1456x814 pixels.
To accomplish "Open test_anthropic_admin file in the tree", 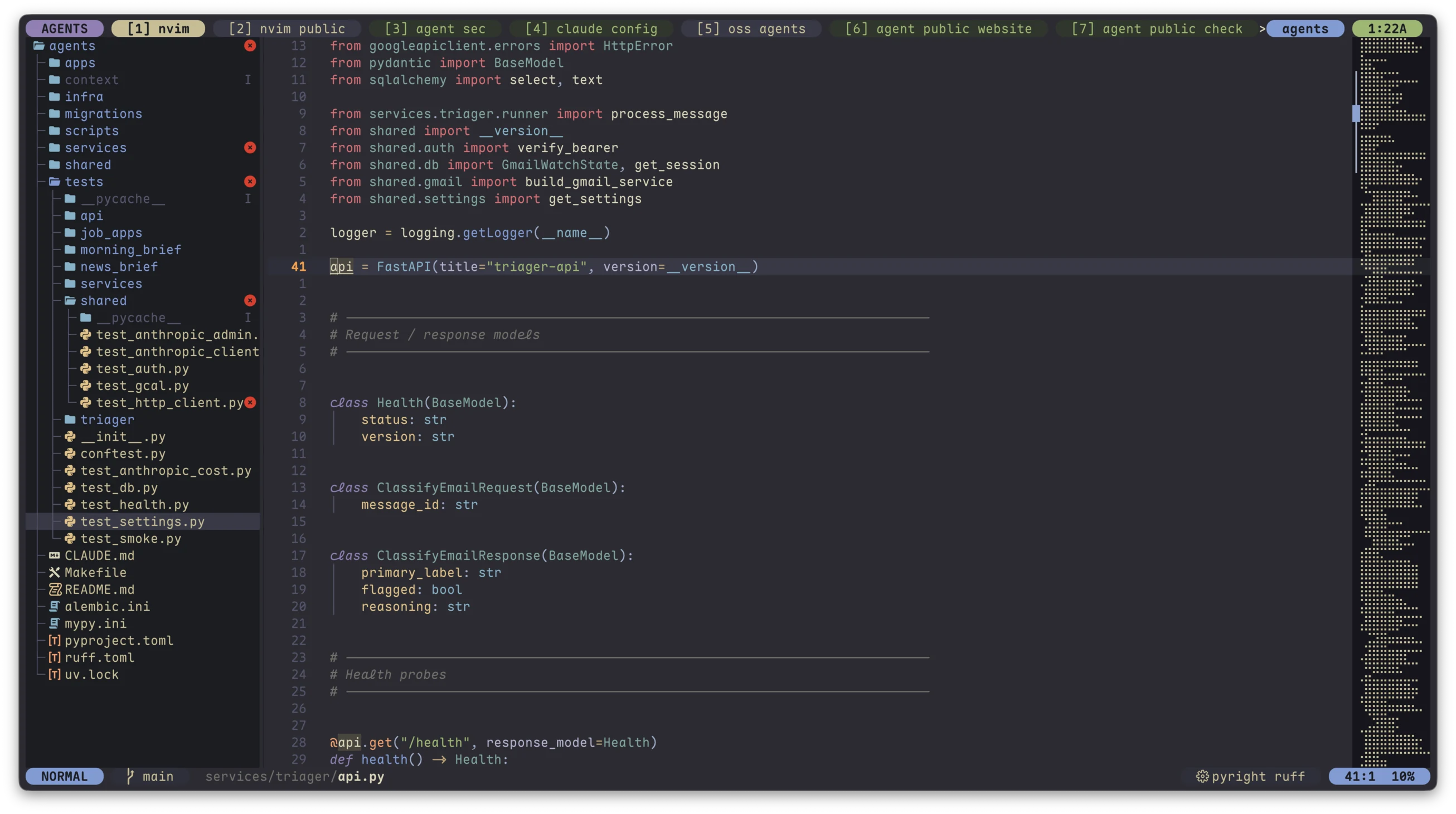I will 177,335.
